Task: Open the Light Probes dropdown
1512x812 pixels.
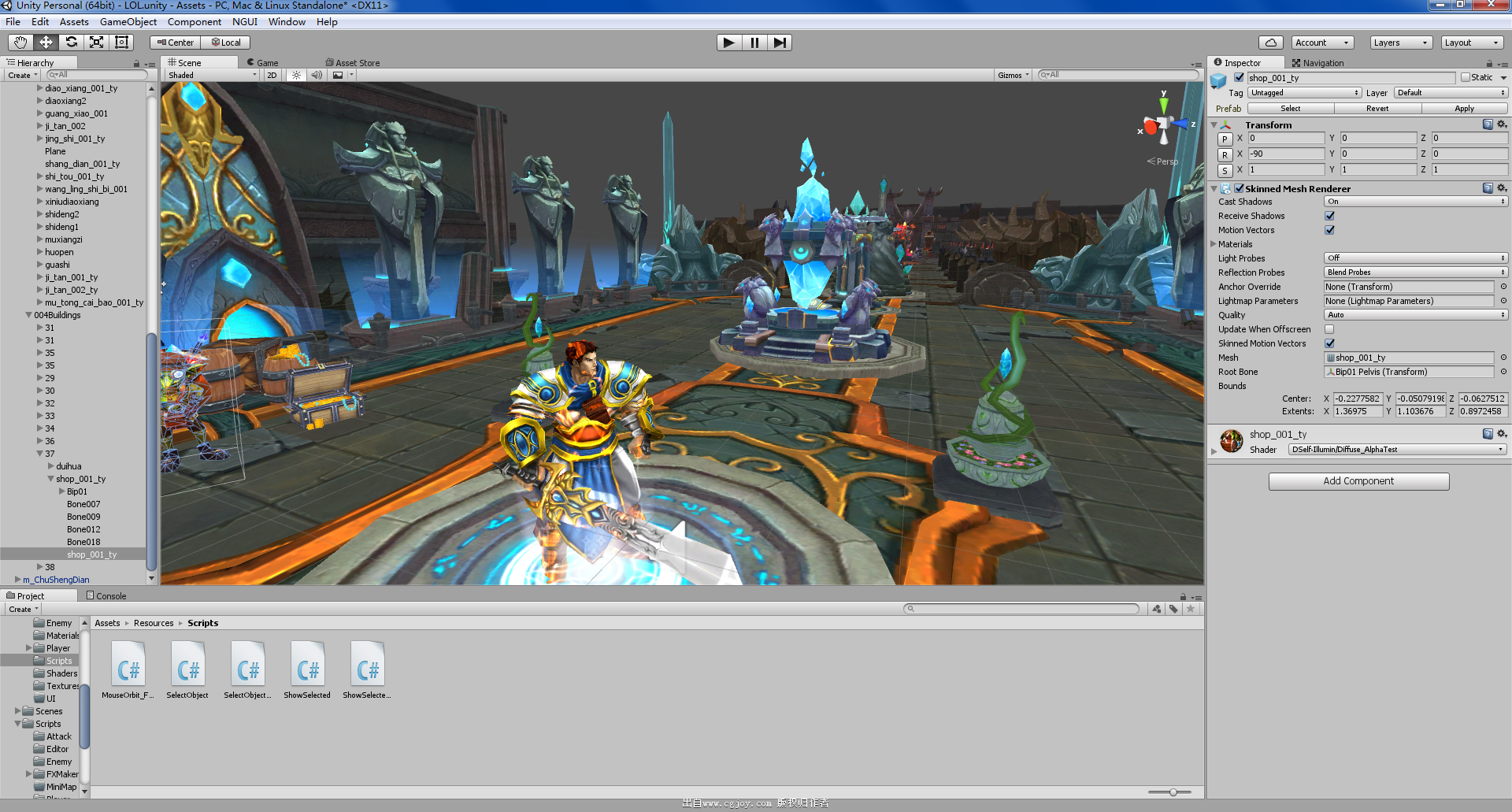Action: point(1415,258)
